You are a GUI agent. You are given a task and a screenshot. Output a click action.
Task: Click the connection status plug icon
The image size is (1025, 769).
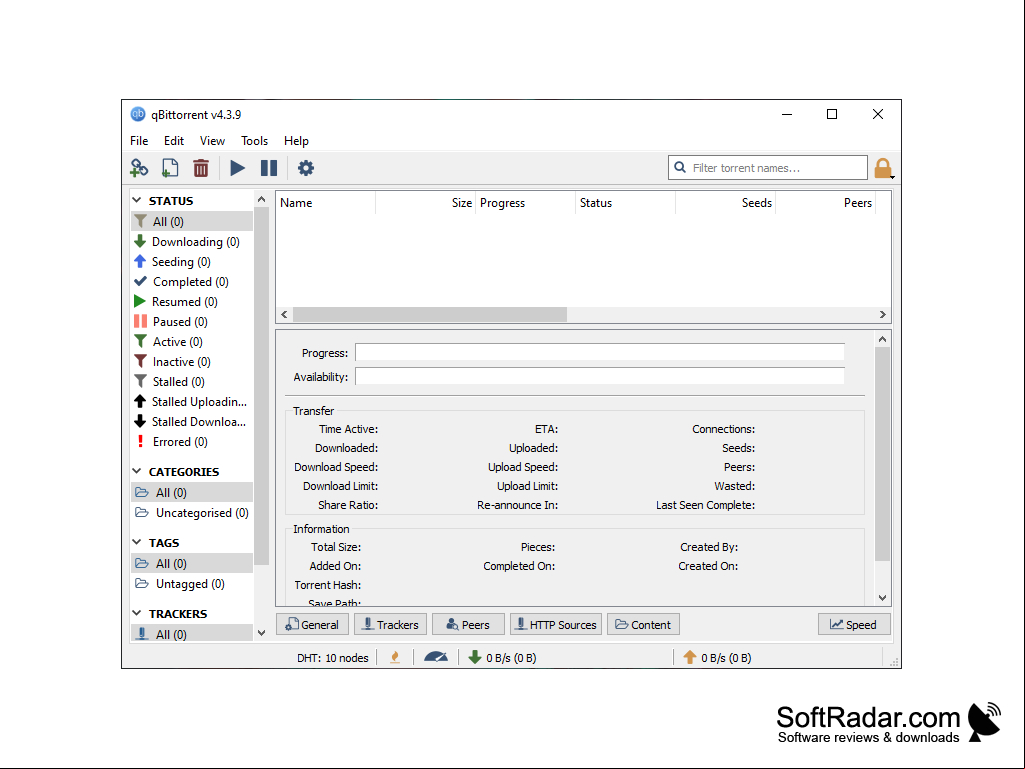[395, 658]
